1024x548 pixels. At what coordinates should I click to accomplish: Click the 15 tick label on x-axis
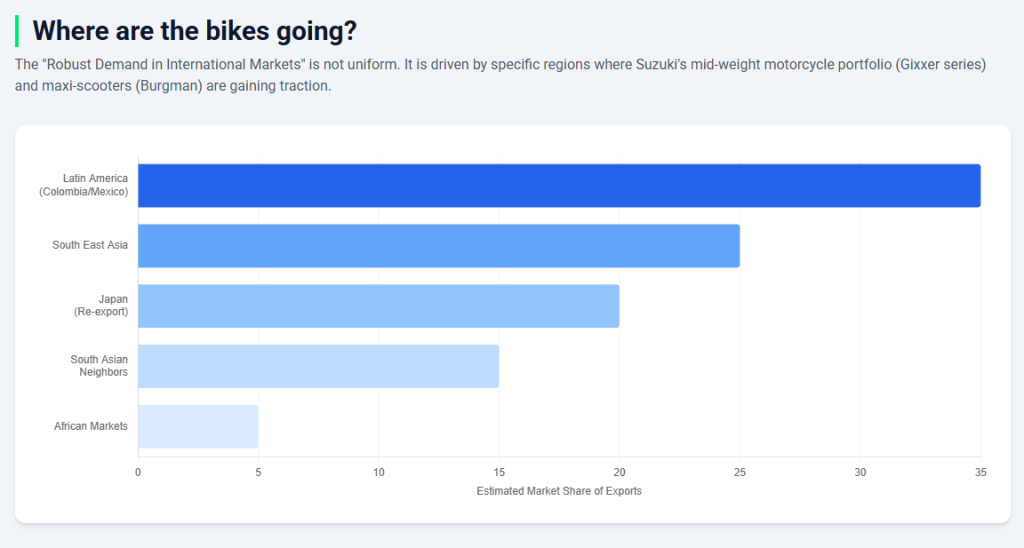[499, 472]
